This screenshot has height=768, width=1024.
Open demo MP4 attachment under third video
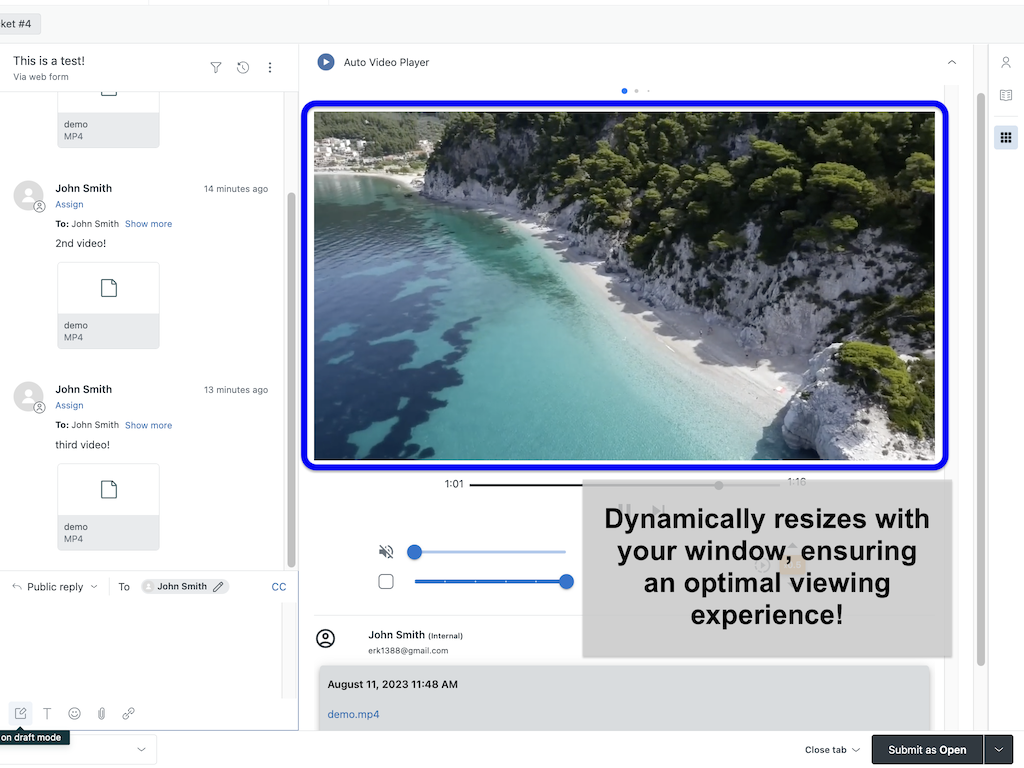pyautogui.click(x=108, y=507)
